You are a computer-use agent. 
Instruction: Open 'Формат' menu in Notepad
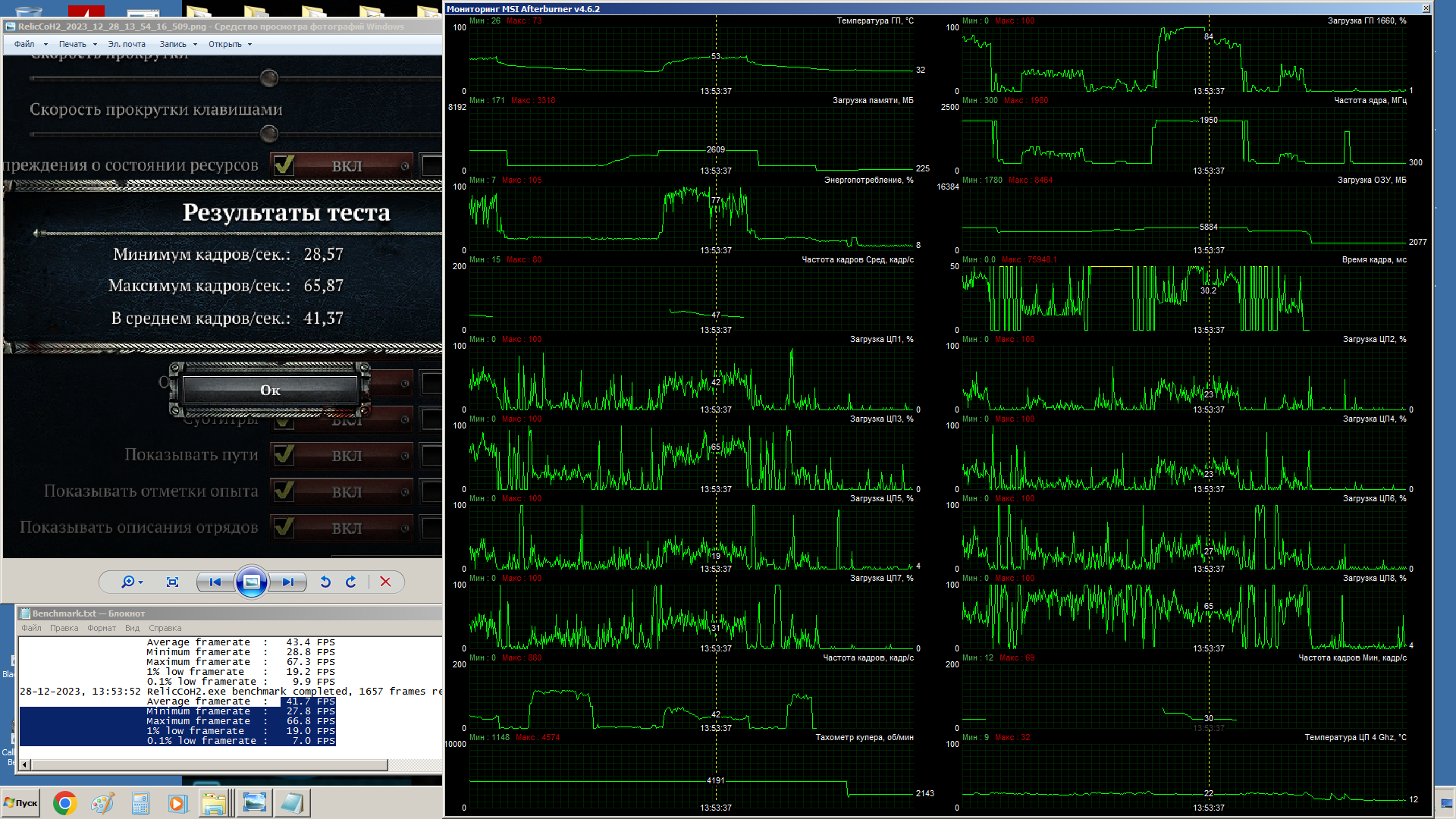point(101,628)
